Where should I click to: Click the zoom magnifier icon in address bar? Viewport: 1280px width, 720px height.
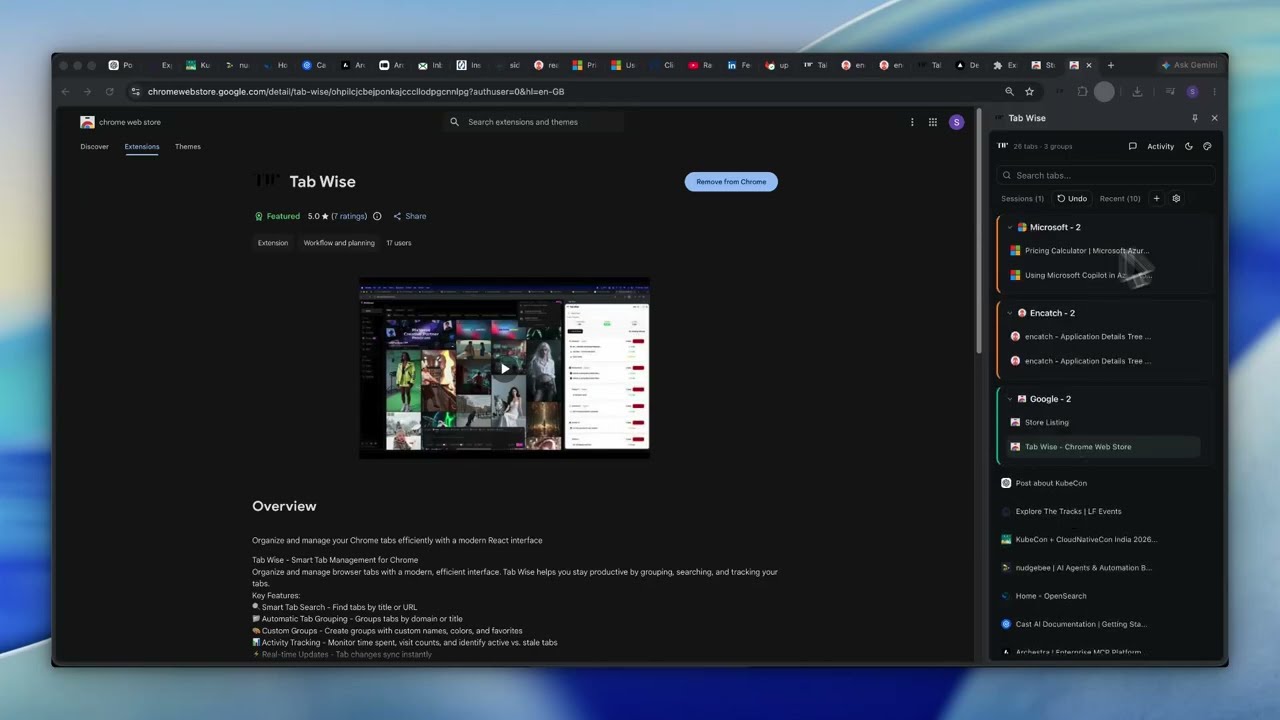coord(1010,92)
